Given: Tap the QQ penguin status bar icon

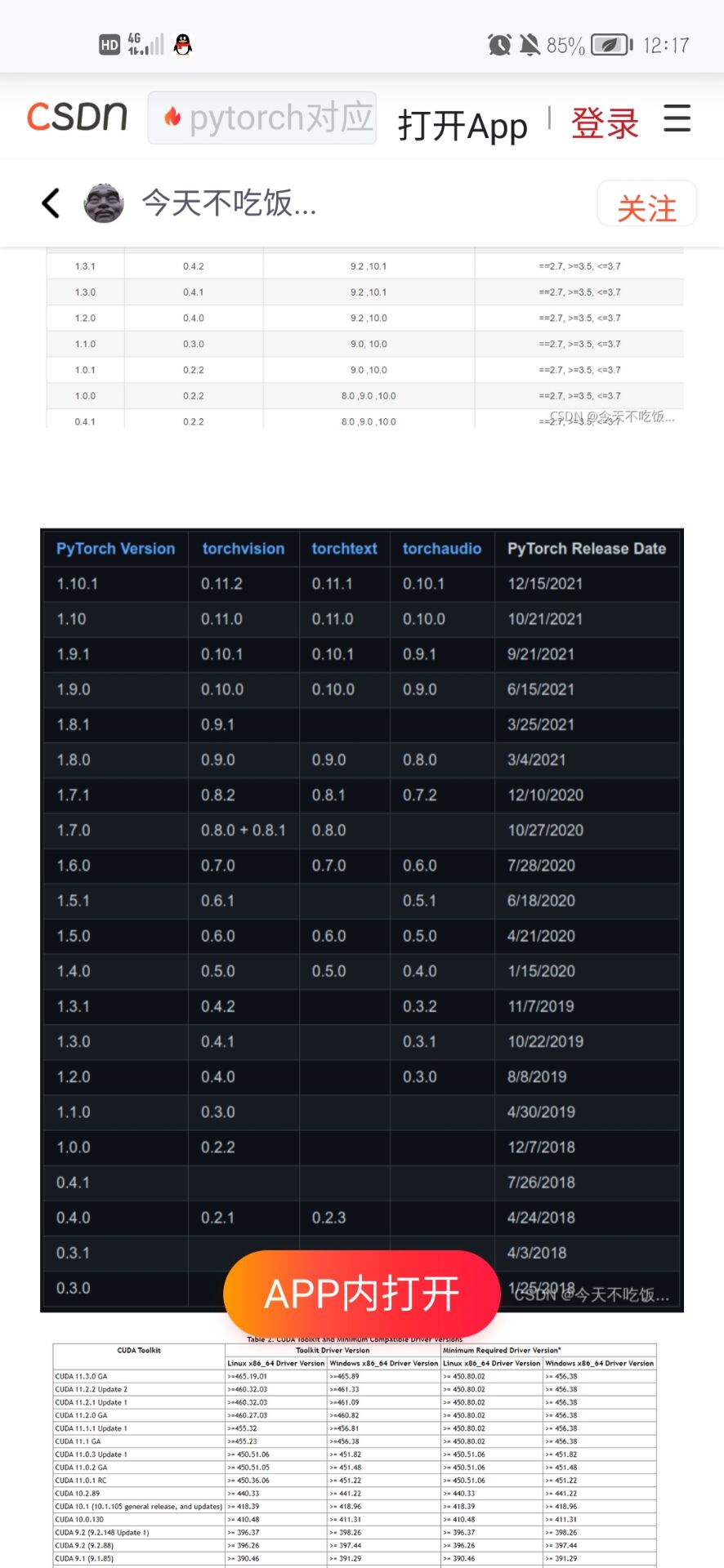Looking at the screenshot, I should [x=183, y=44].
